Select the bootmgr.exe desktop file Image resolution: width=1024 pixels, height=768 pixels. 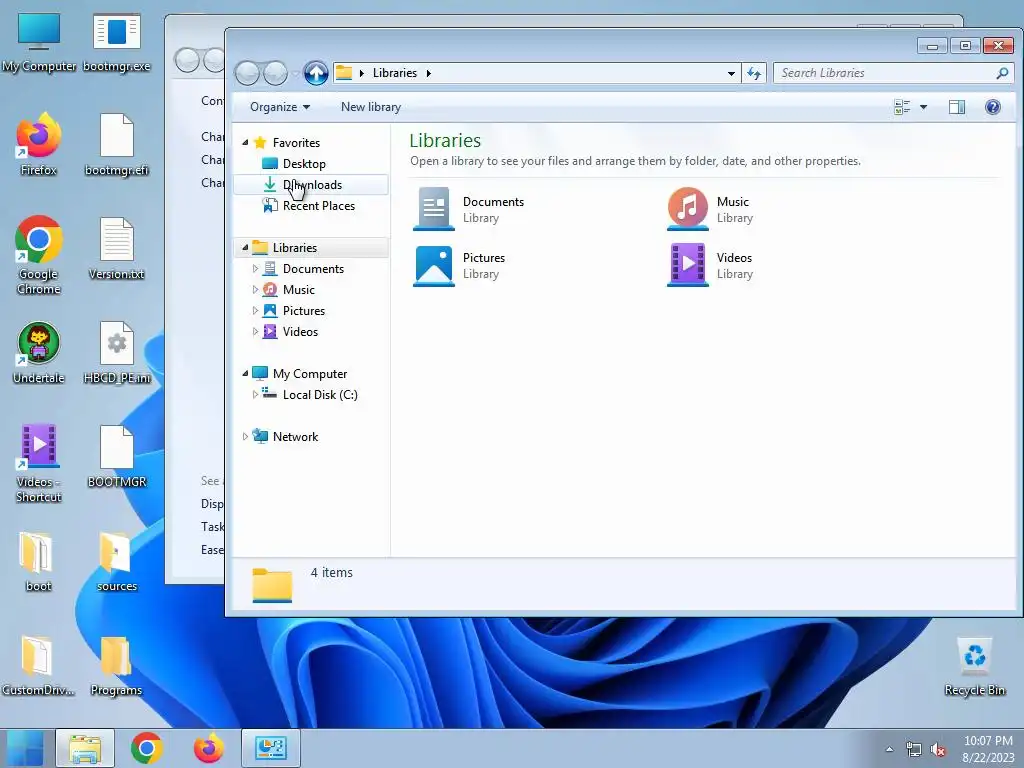pyautogui.click(x=116, y=43)
